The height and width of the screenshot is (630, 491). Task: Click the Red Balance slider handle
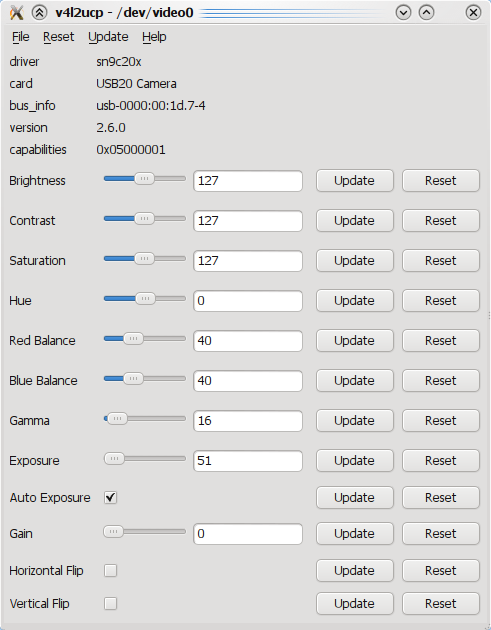click(x=133, y=339)
